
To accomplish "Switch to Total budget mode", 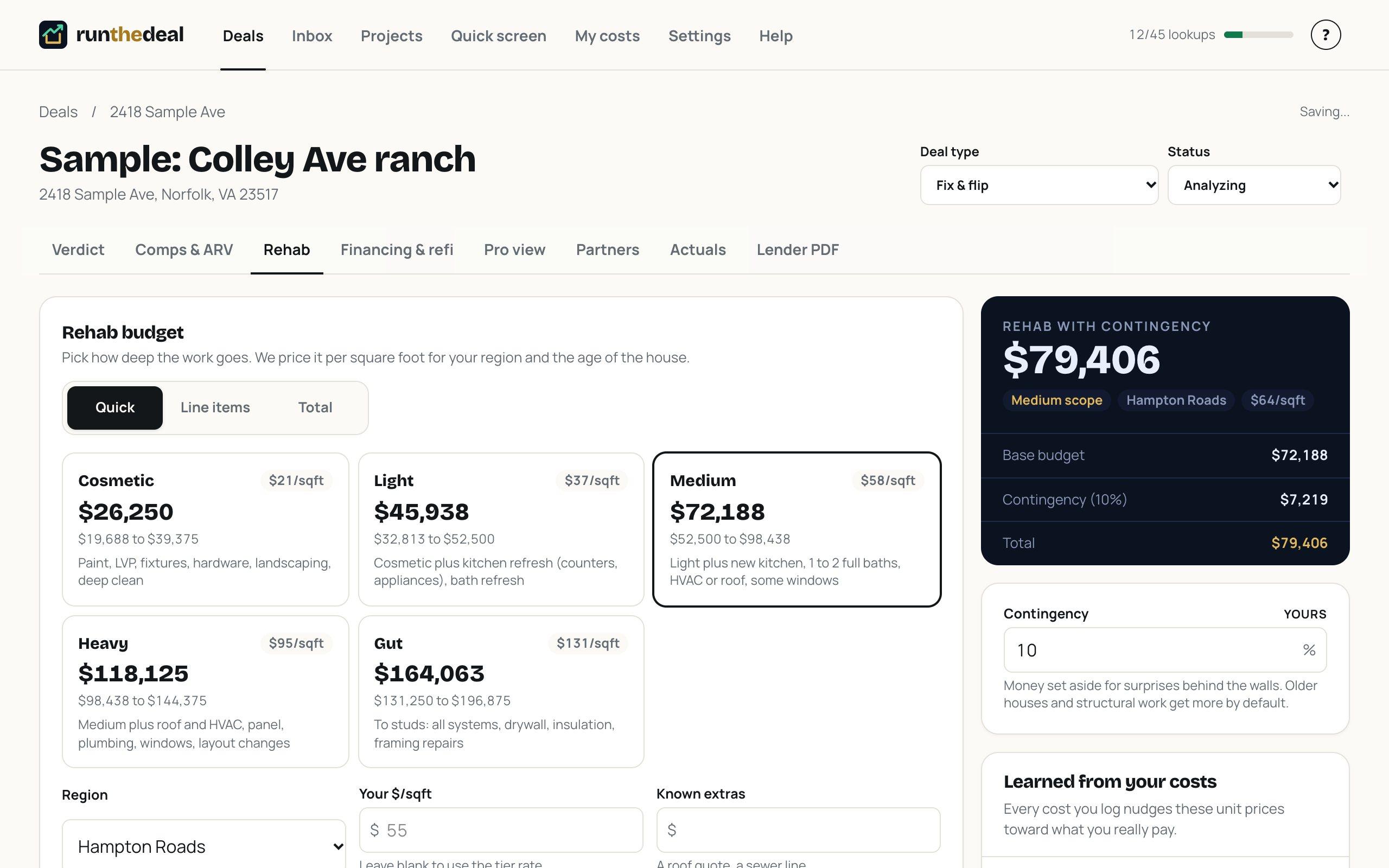I will point(315,407).
